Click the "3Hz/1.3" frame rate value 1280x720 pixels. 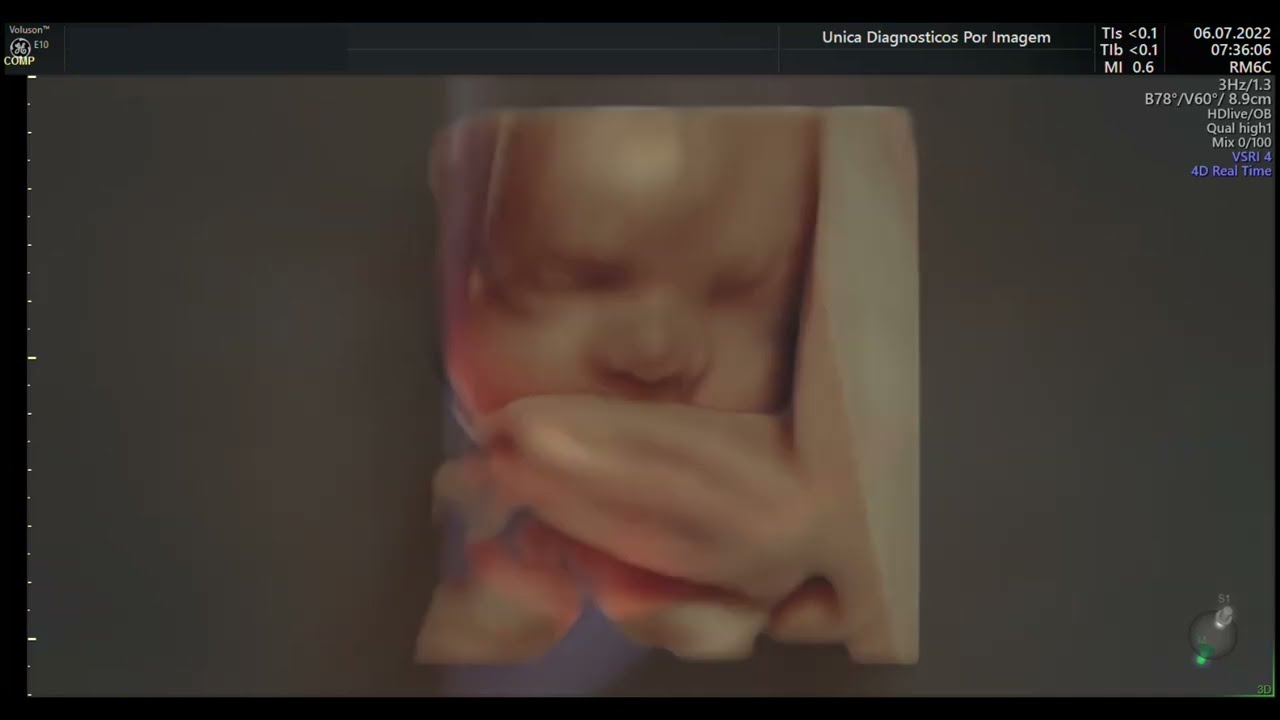pyautogui.click(x=1244, y=85)
